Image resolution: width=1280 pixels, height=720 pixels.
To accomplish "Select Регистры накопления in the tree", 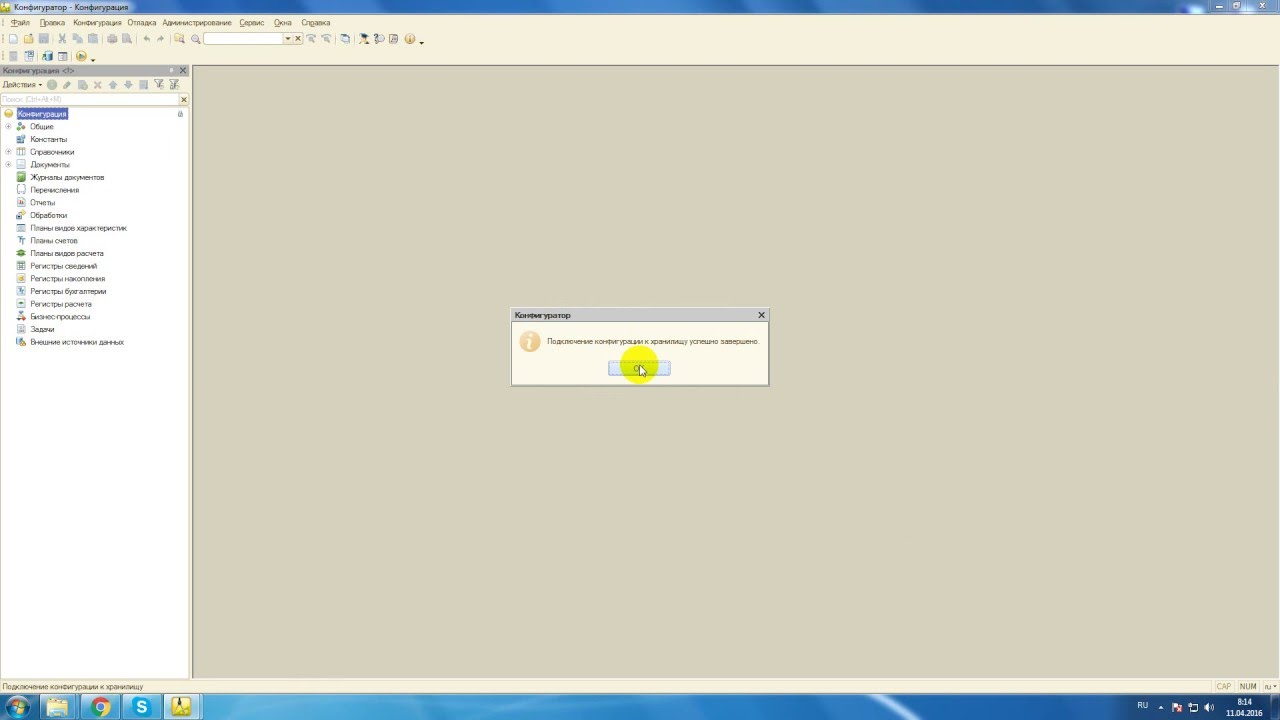I will coord(68,279).
